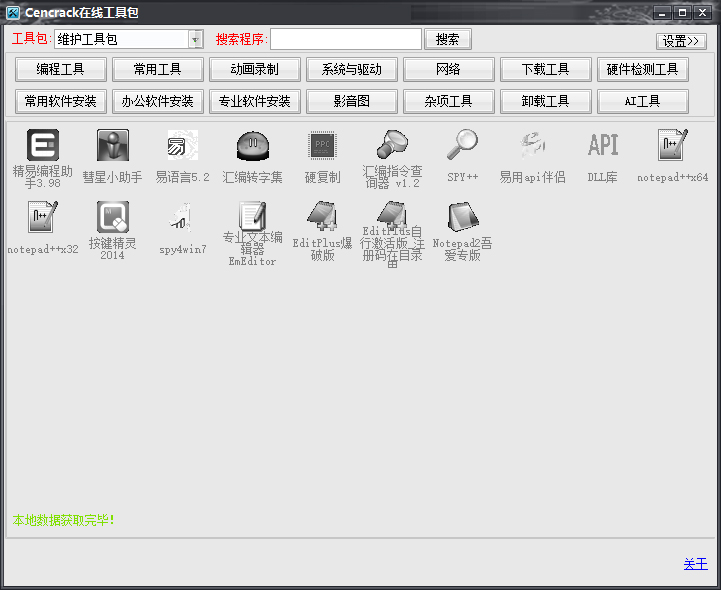Open 动画录制 category
This screenshot has height=590, width=721.
tap(255, 69)
